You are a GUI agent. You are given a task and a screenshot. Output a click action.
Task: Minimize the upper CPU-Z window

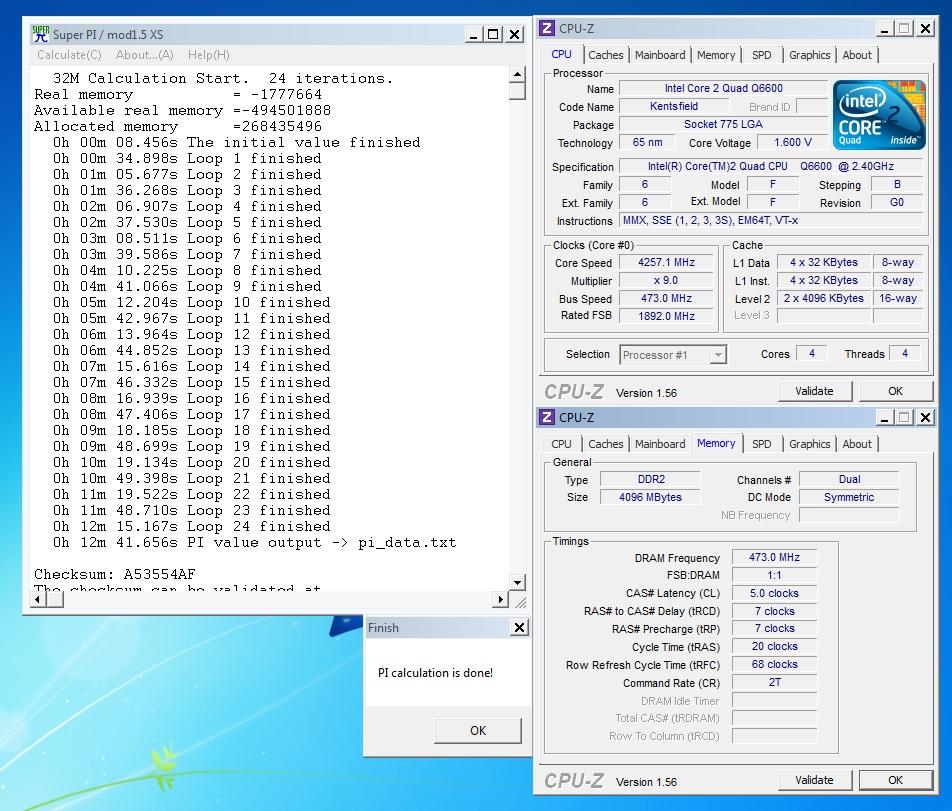pos(885,29)
